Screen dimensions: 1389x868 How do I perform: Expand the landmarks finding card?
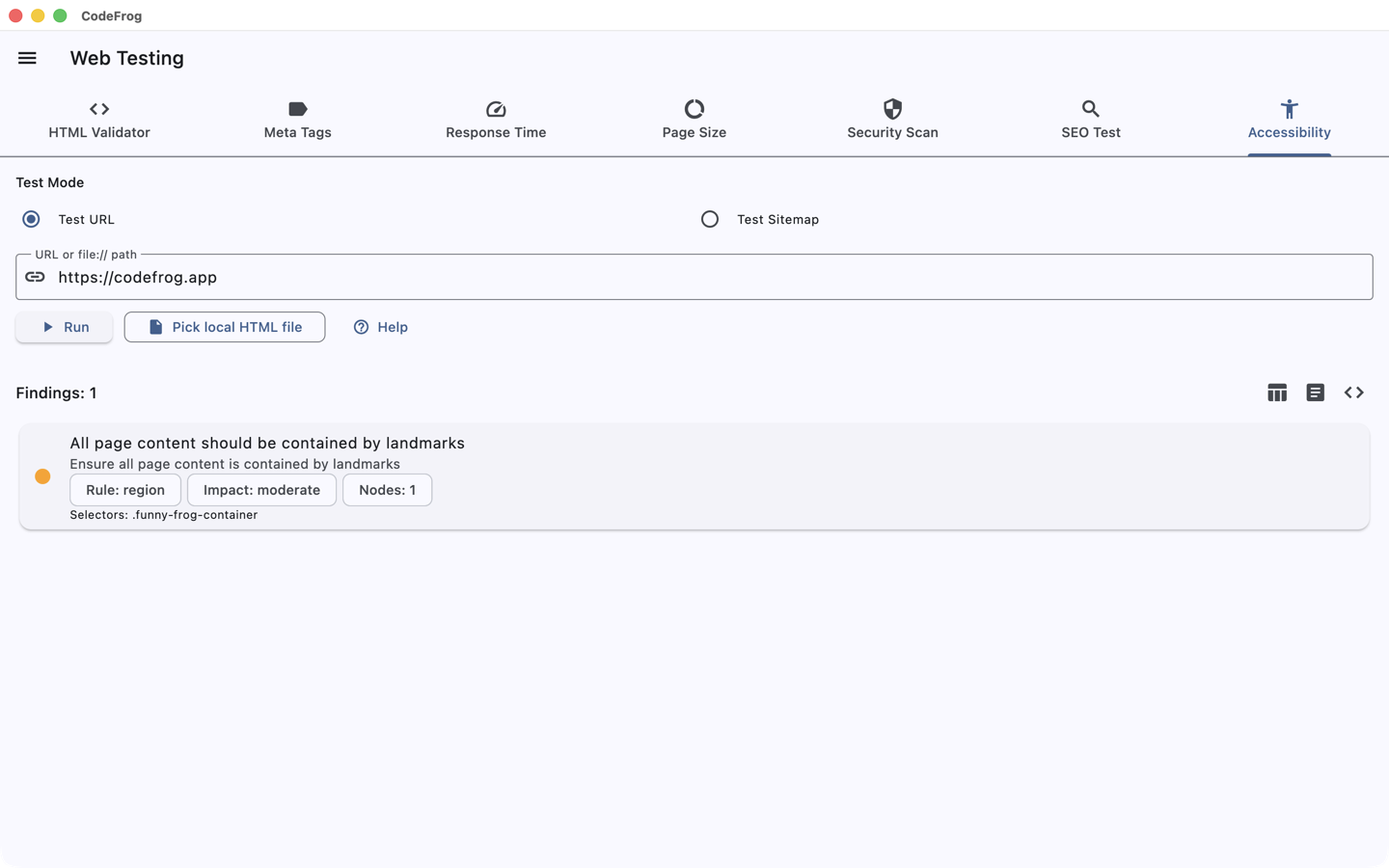694,476
